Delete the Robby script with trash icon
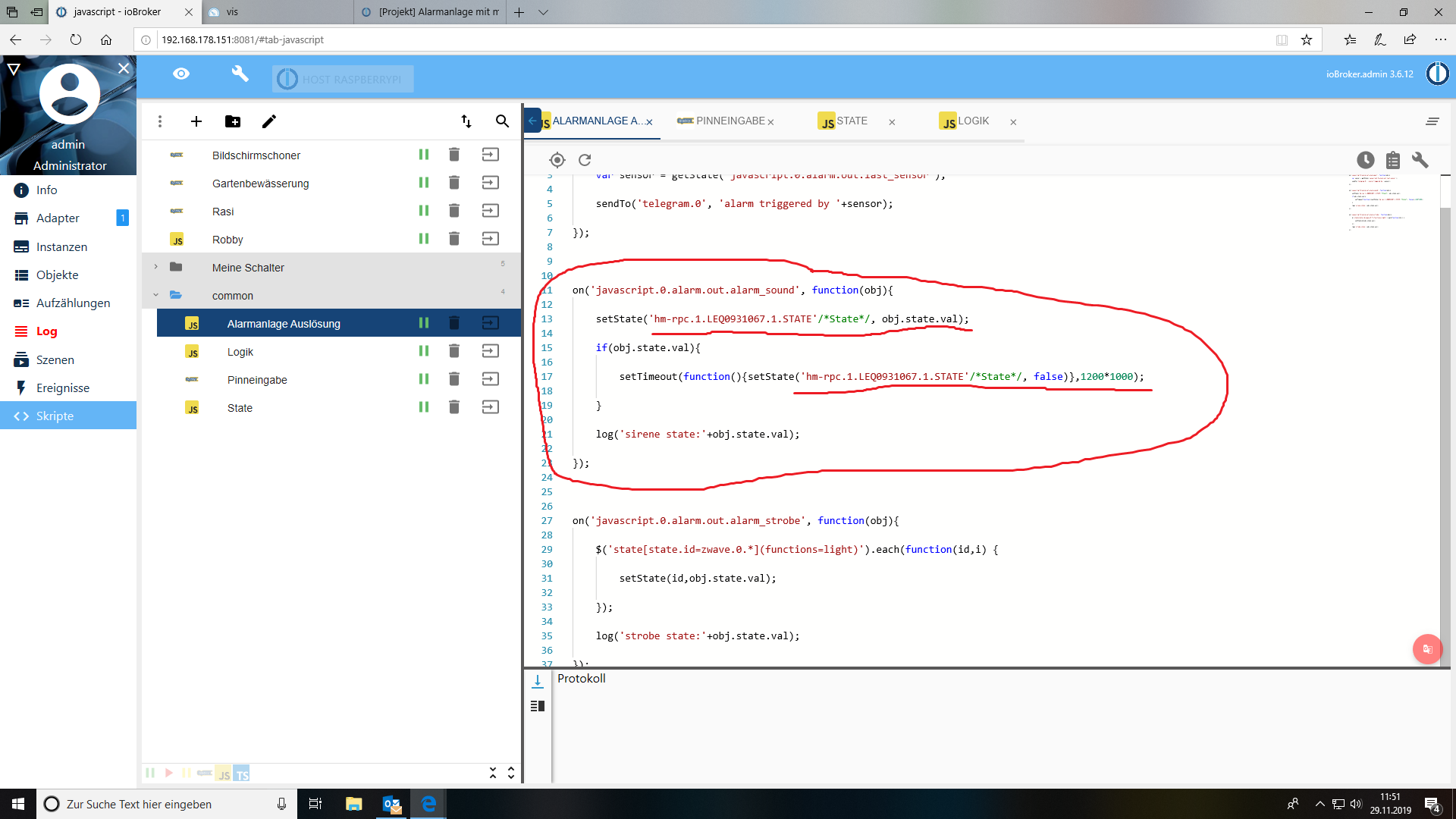Viewport: 1456px width, 819px height. coord(454,239)
